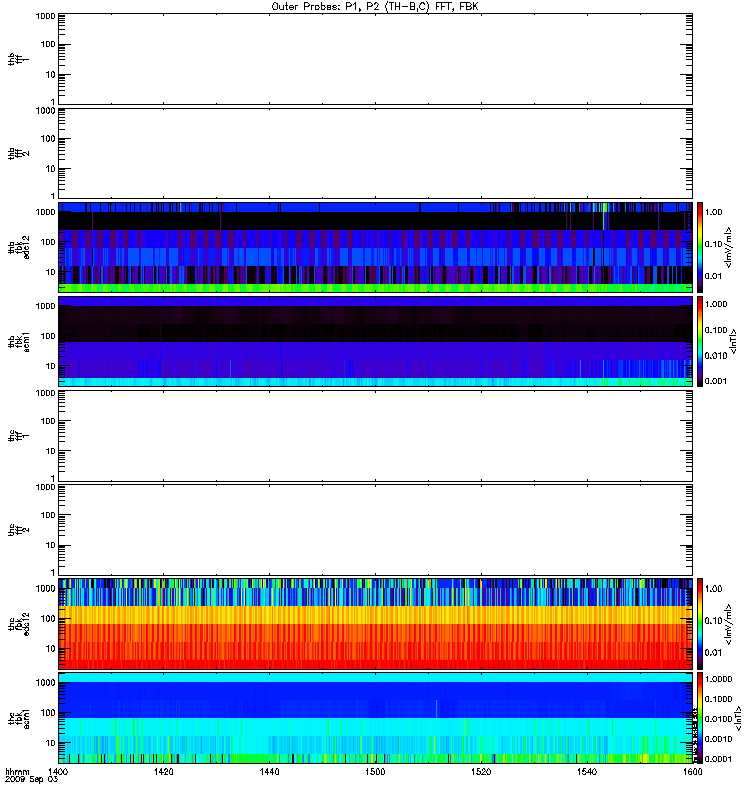Click the '1440' time axis label

[x=269, y=771]
